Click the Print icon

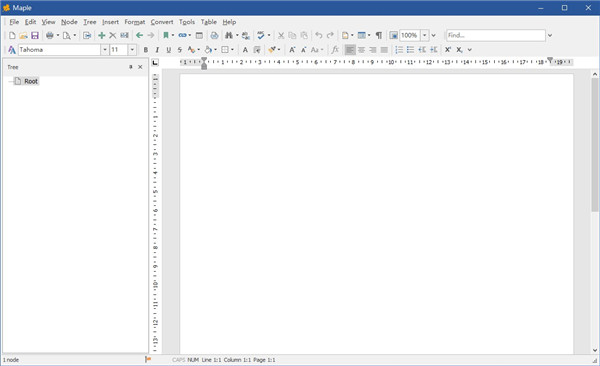click(50, 36)
